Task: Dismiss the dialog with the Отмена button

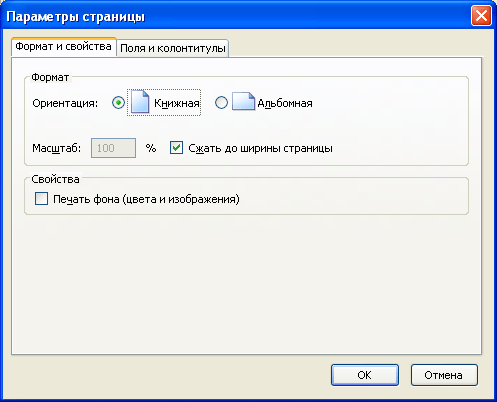Action: pyautogui.click(x=444, y=375)
